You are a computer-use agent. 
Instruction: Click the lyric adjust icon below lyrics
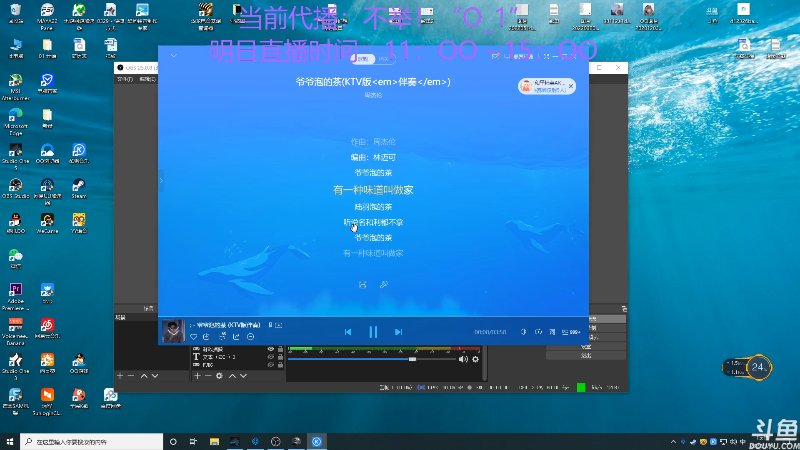tap(362, 285)
